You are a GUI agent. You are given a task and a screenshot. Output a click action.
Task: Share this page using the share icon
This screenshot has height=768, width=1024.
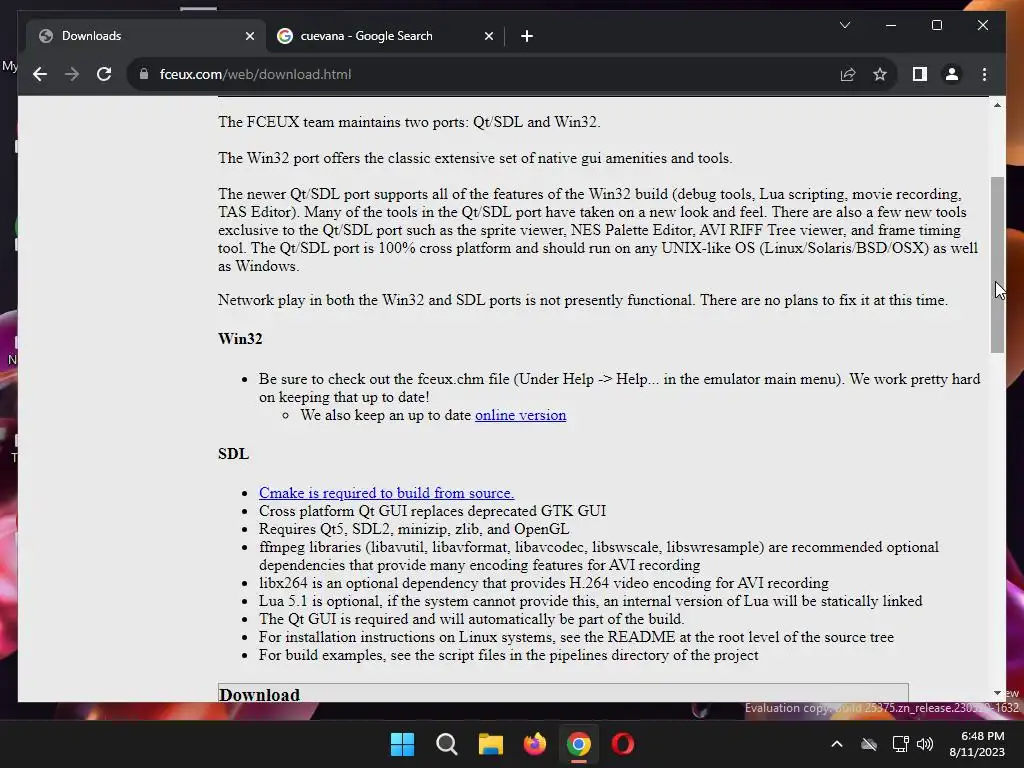[x=848, y=74]
